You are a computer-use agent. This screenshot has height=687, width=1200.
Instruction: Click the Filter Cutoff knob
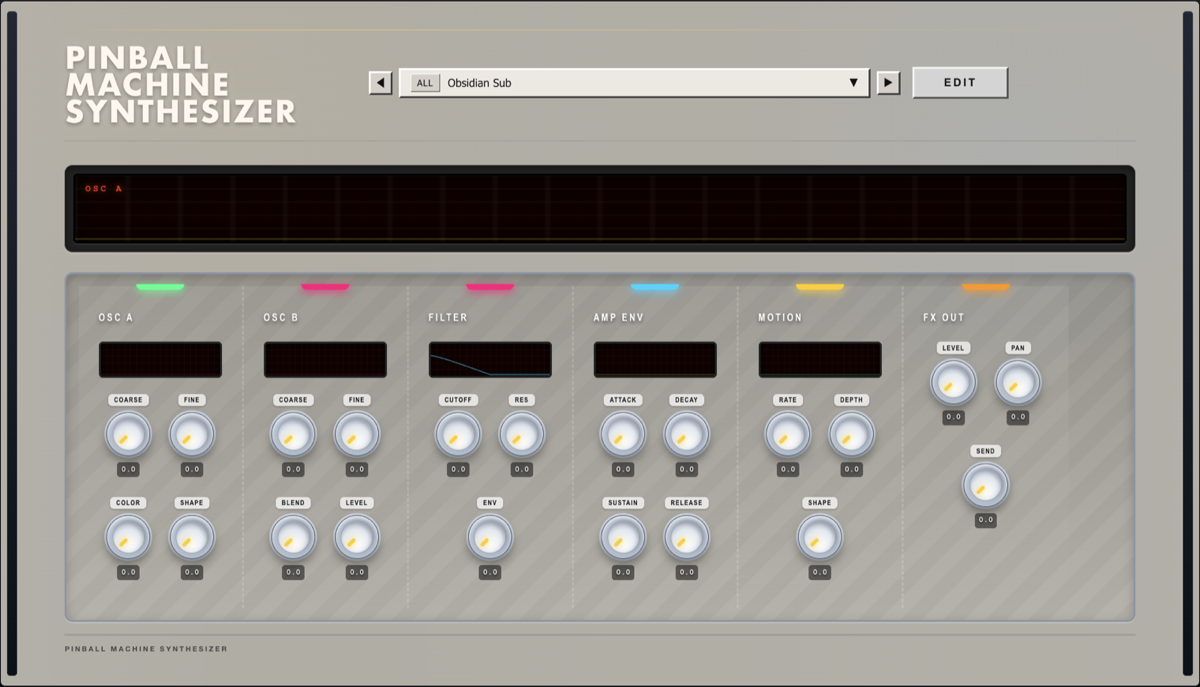tap(458, 435)
